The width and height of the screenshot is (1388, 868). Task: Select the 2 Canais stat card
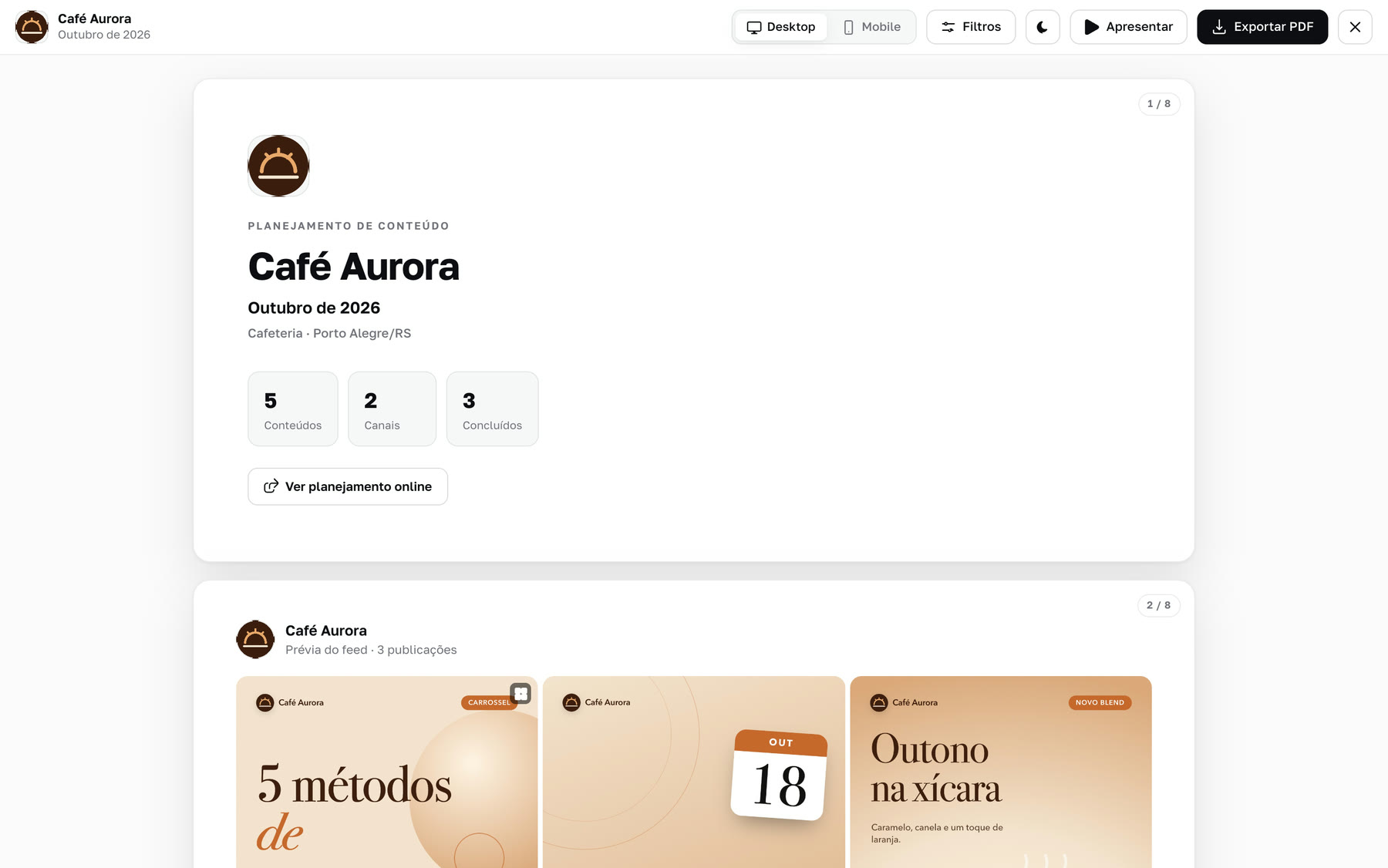pos(392,409)
